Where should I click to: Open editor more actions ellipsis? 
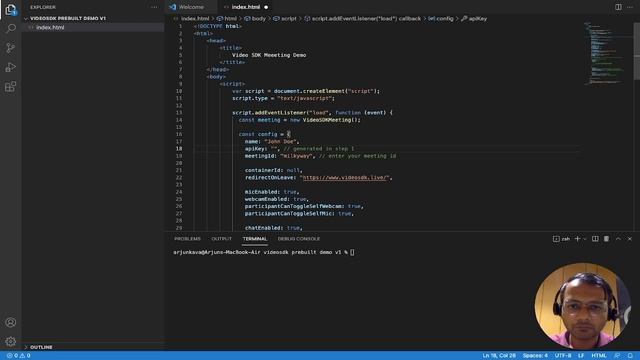tap(630, 7)
